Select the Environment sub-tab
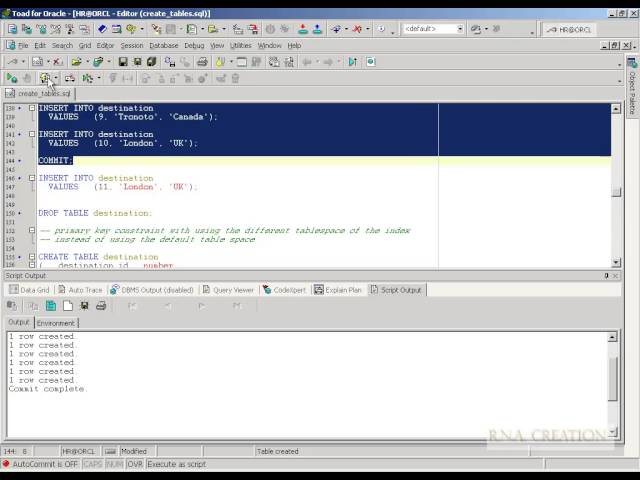Image resolution: width=640 pixels, height=480 pixels. tap(56, 323)
